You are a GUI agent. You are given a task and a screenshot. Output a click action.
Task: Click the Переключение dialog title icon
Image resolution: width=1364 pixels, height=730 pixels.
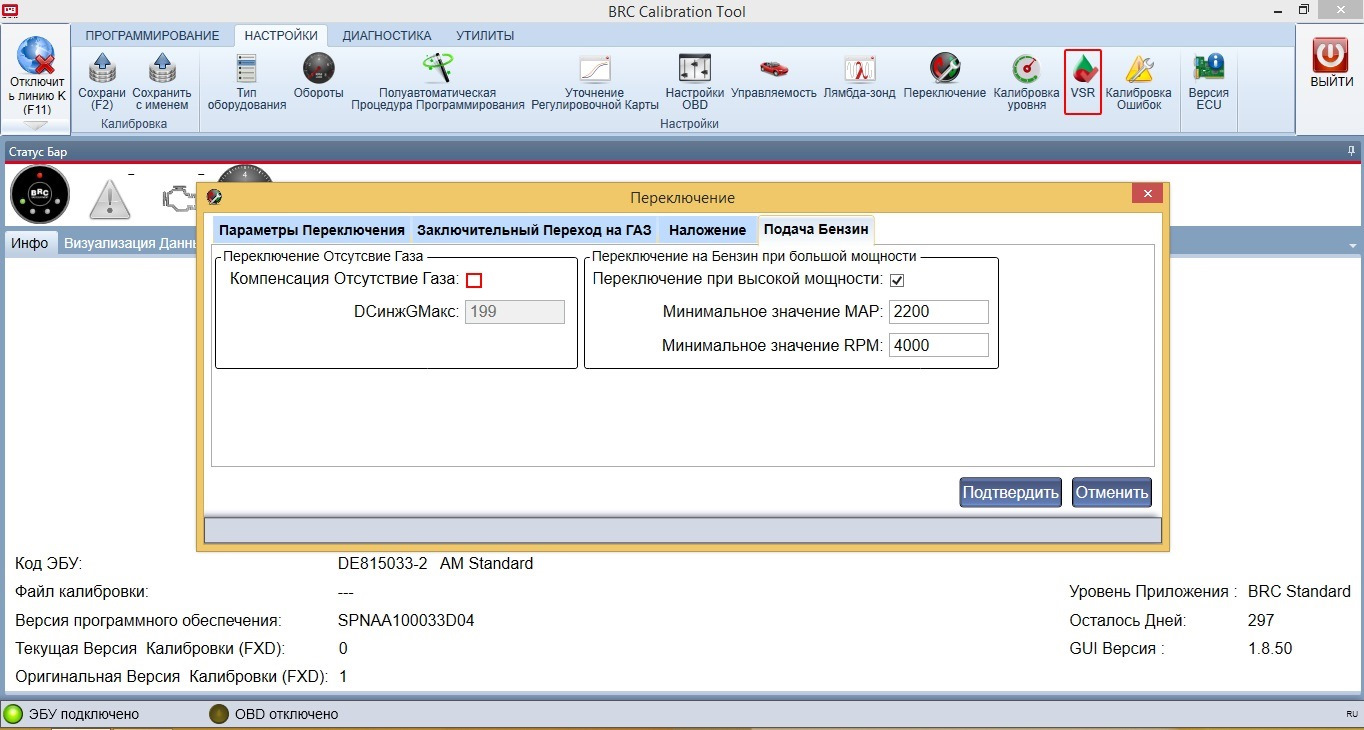pos(214,197)
